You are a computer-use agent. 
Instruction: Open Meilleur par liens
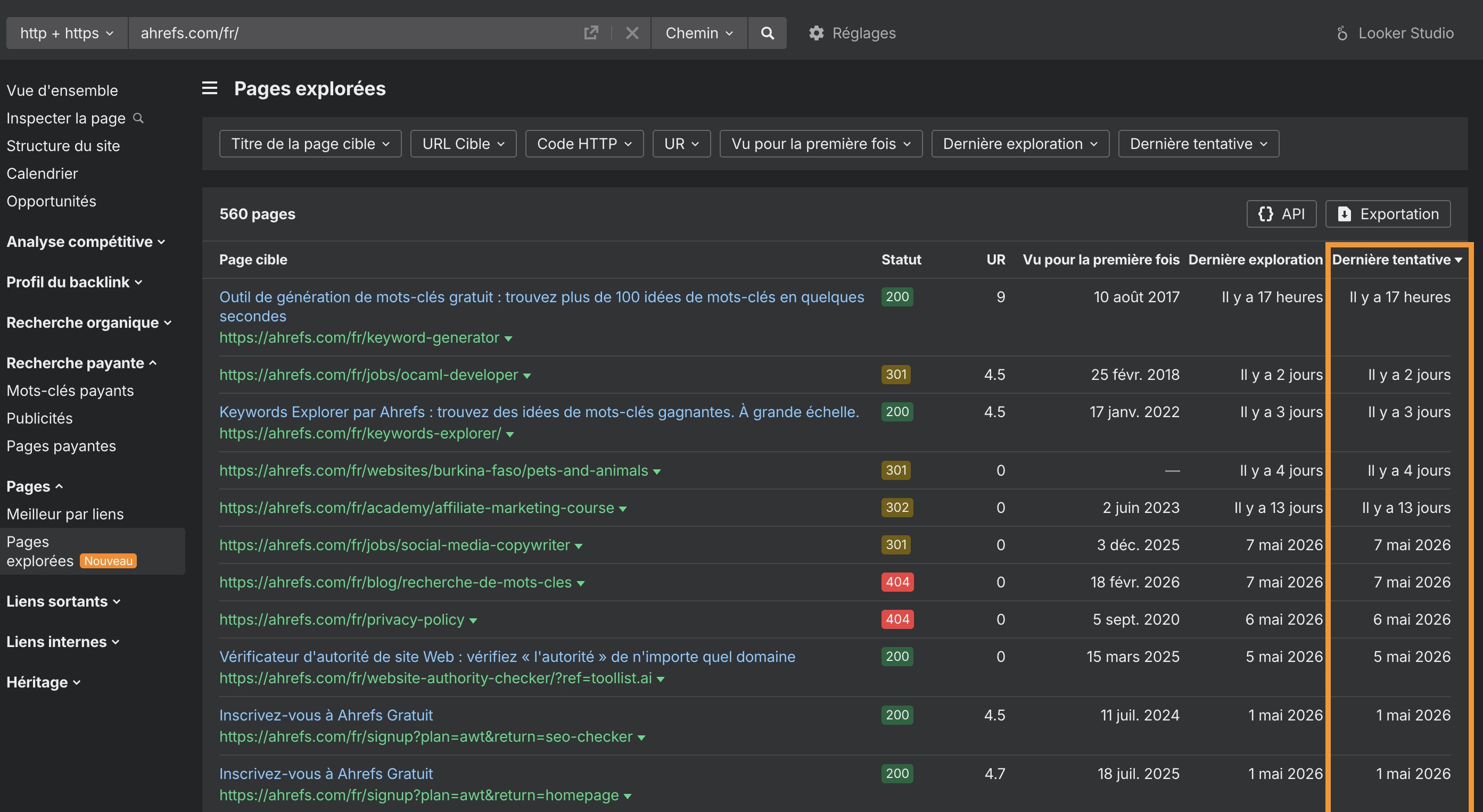click(65, 514)
